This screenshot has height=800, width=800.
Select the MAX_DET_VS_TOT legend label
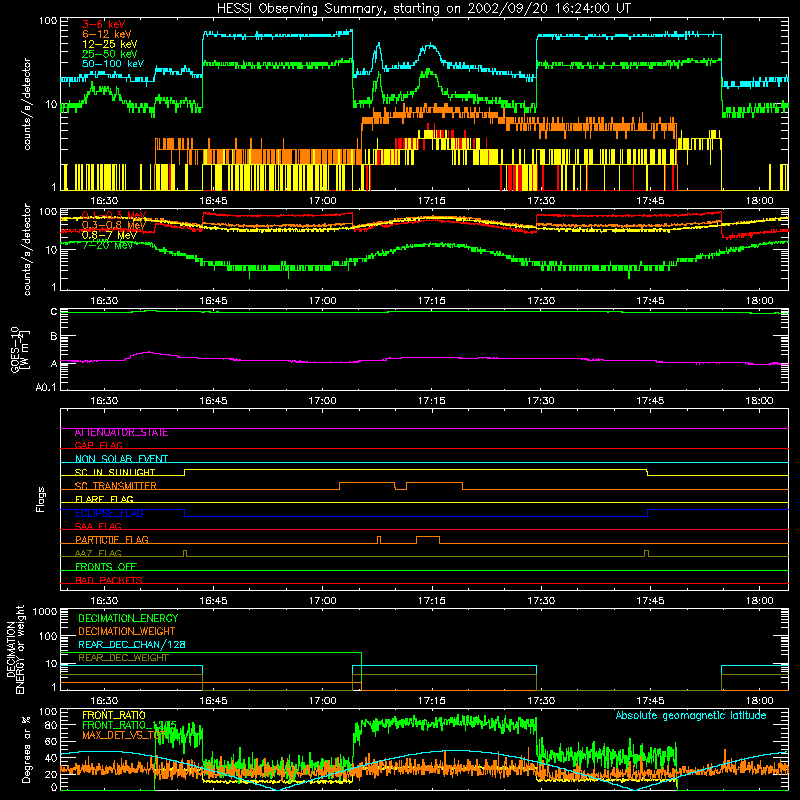tap(122, 735)
